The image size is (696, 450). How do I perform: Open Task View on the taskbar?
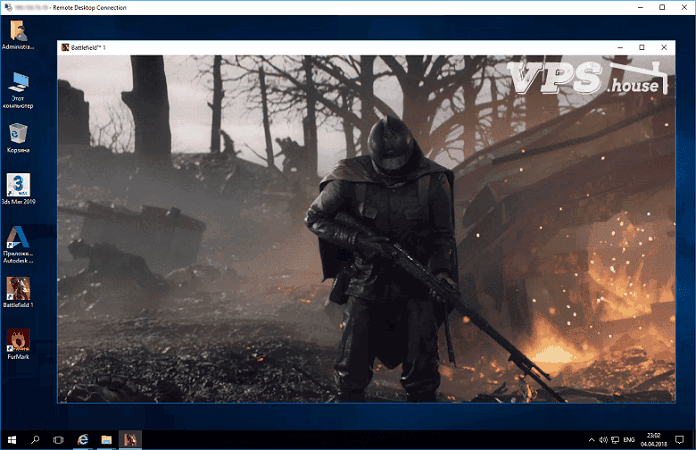58,439
